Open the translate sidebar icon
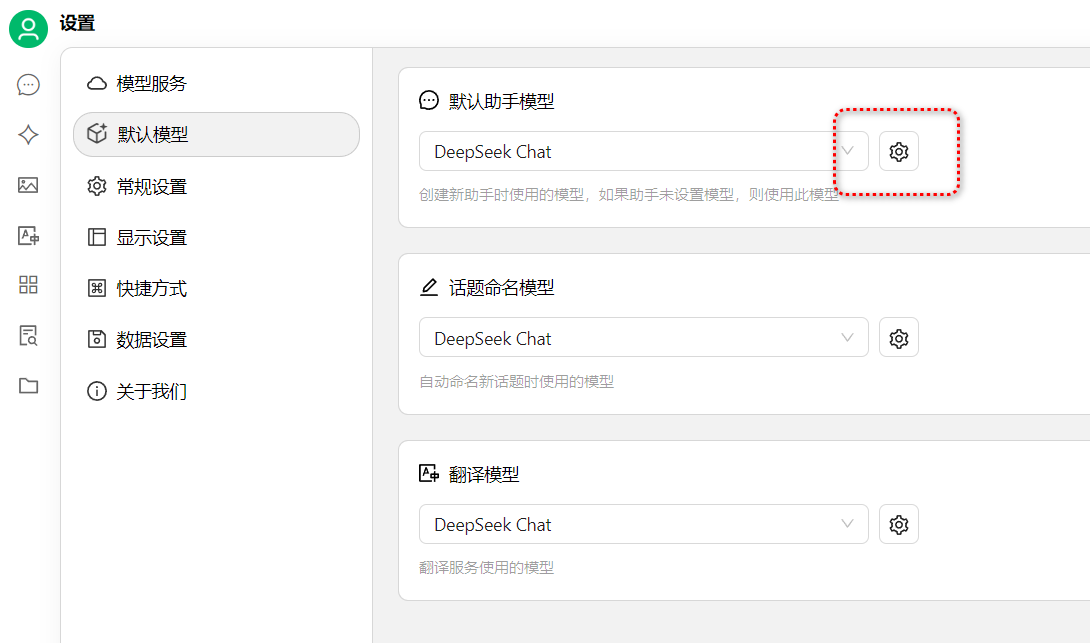The height and width of the screenshot is (643, 1090). (x=28, y=236)
